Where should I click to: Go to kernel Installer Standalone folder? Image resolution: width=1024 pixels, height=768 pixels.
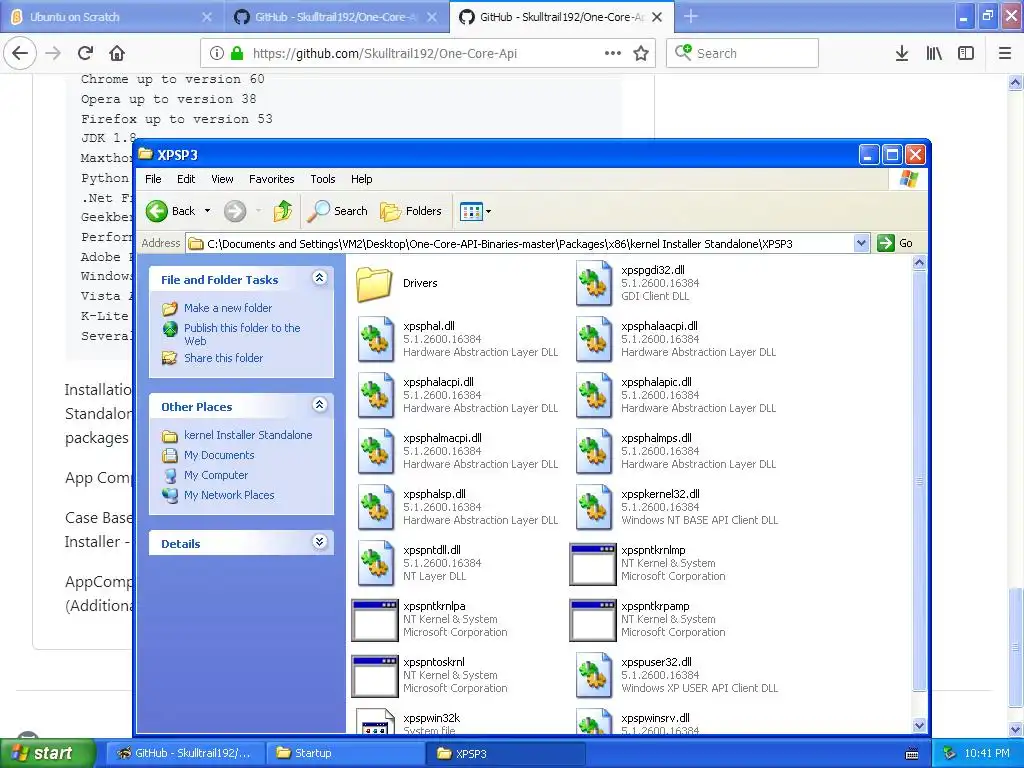[248, 435]
